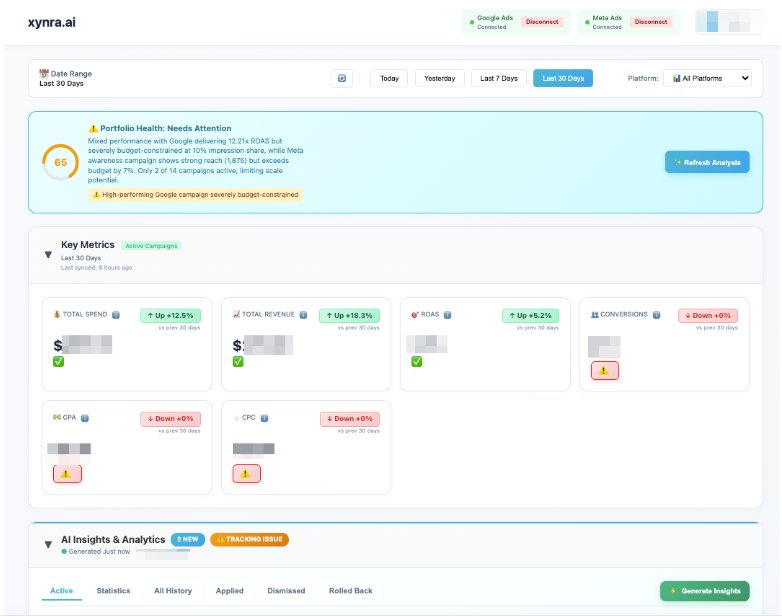This screenshot has height=616, width=782.
Task: Click Conversions warning alert icon
Action: tap(604, 371)
